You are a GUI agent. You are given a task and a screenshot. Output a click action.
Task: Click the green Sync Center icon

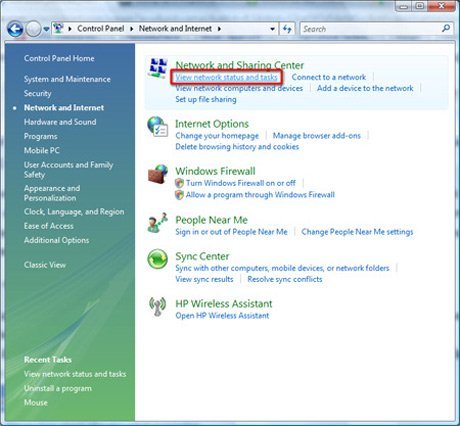click(x=157, y=259)
